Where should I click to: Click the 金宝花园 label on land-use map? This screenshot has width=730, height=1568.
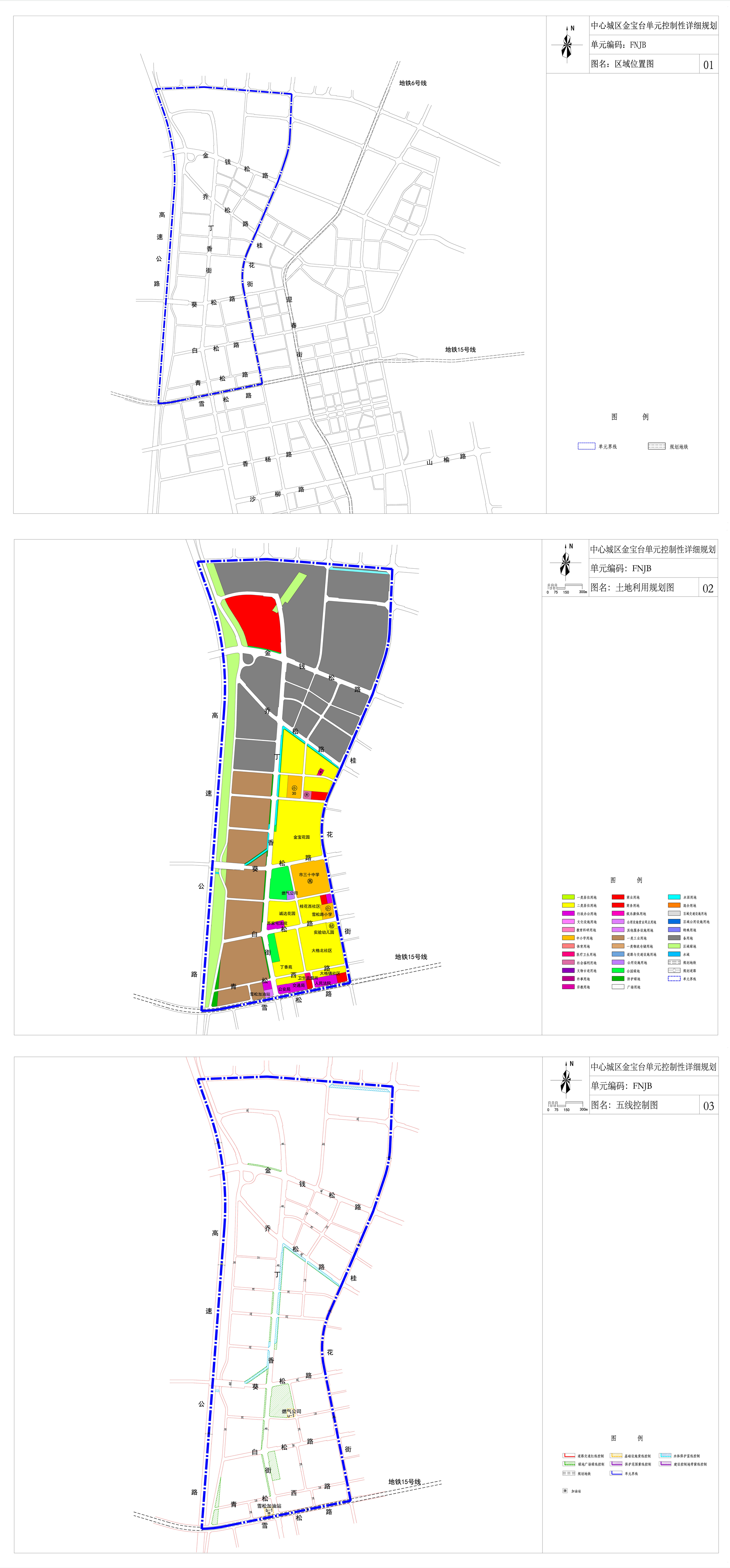tap(301, 838)
